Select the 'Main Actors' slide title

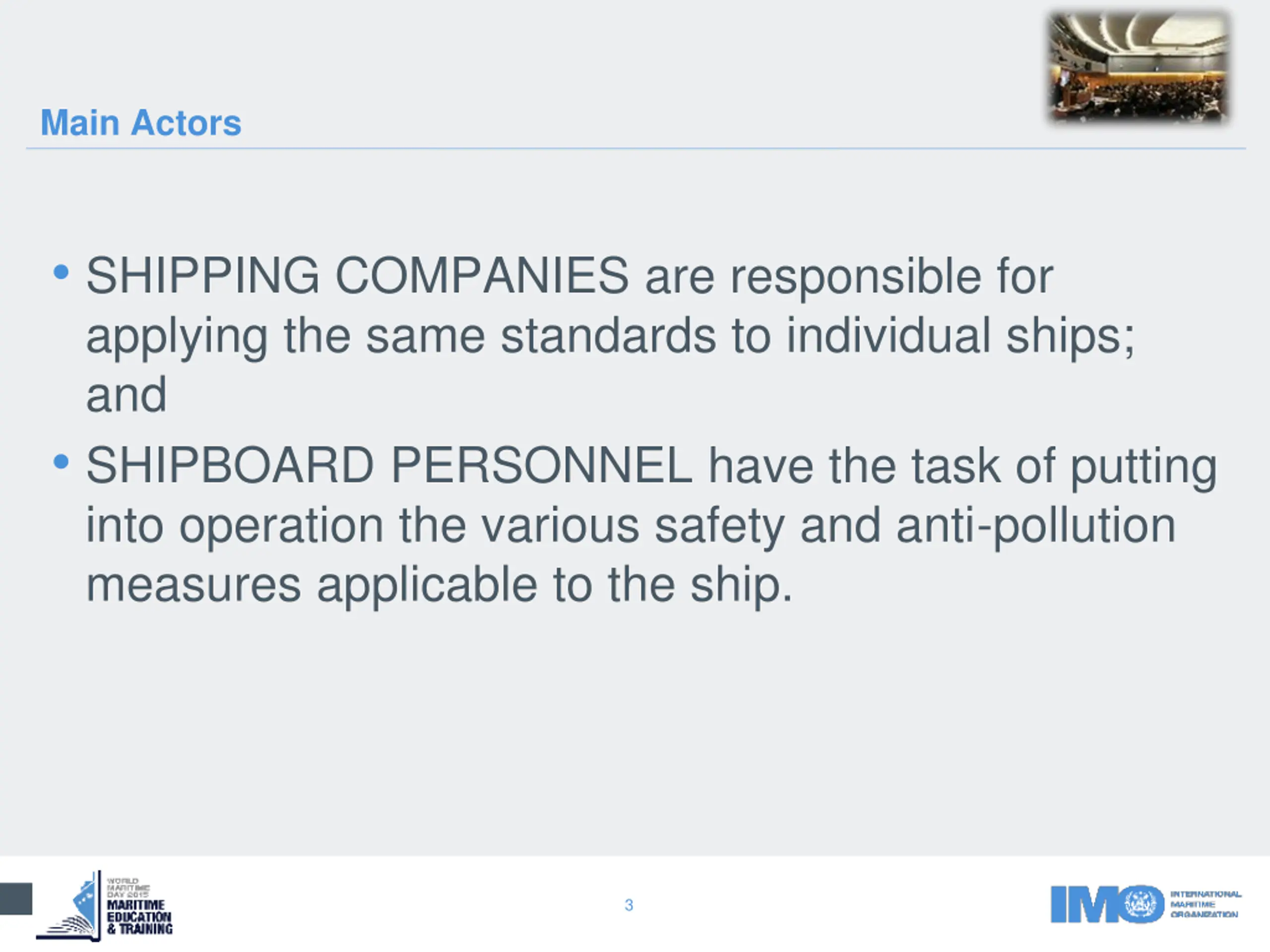point(141,123)
